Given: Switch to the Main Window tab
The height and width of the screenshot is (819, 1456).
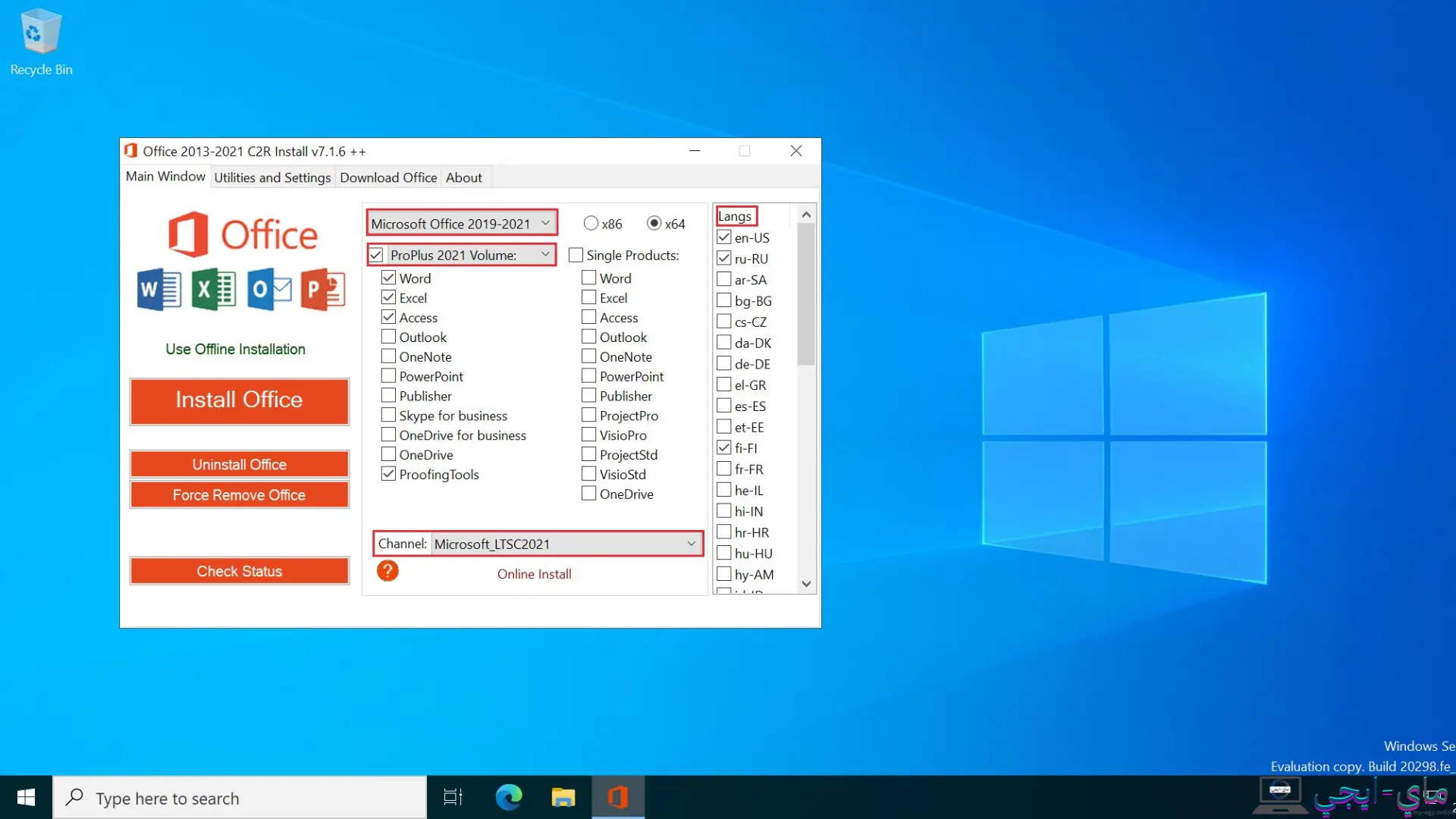Looking at the screenshot, I should (x=165, y=177).
